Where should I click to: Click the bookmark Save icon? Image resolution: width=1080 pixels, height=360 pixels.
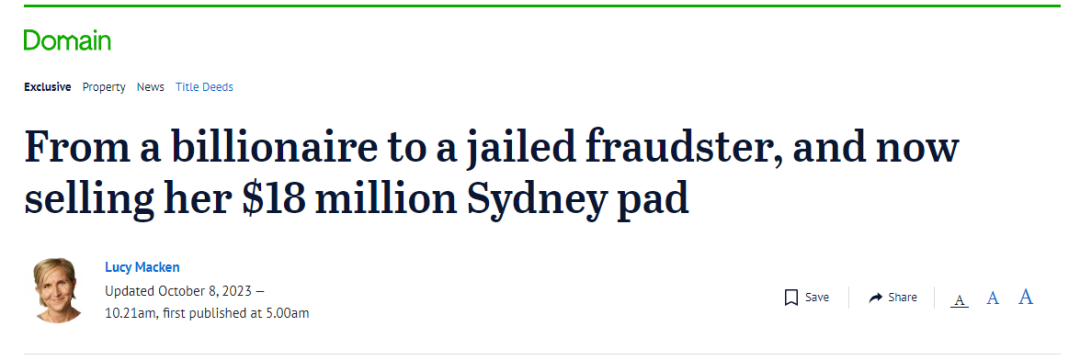pos(791,297)
